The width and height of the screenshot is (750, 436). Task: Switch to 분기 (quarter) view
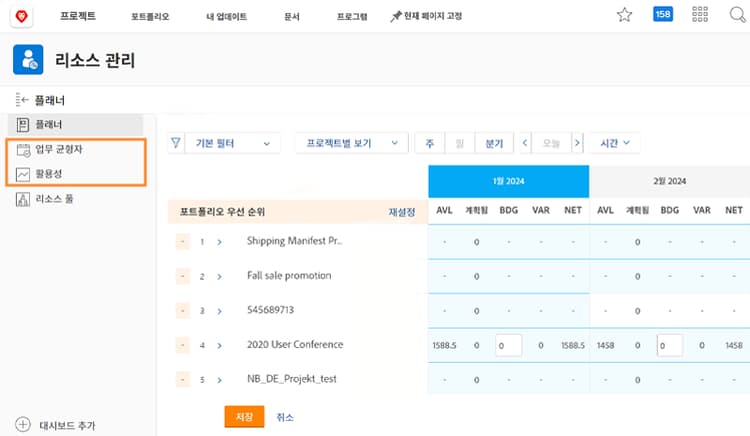(x=494, y=143)
